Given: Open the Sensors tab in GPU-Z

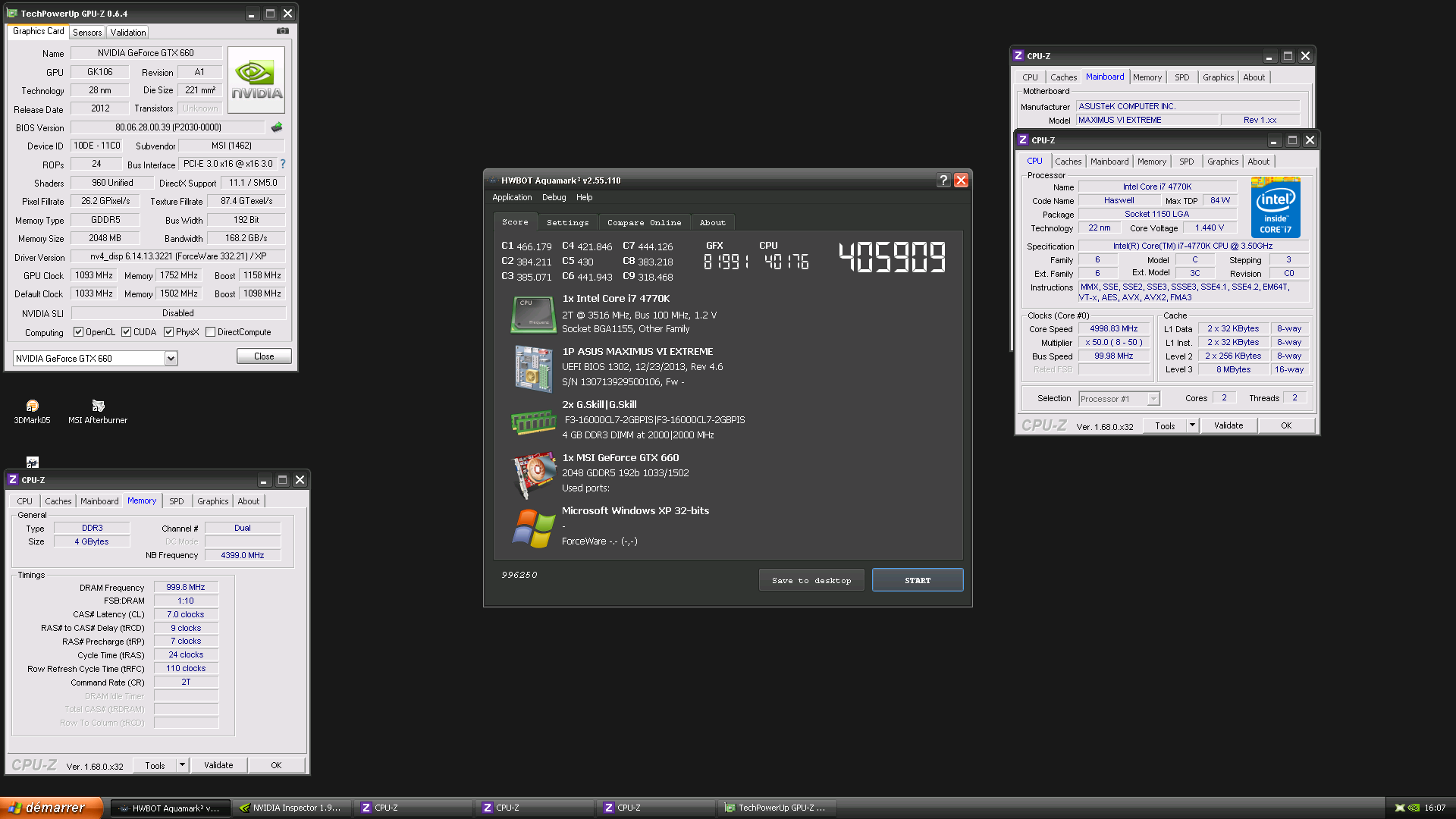Looking at the screenshot, I should click(87, 32).
